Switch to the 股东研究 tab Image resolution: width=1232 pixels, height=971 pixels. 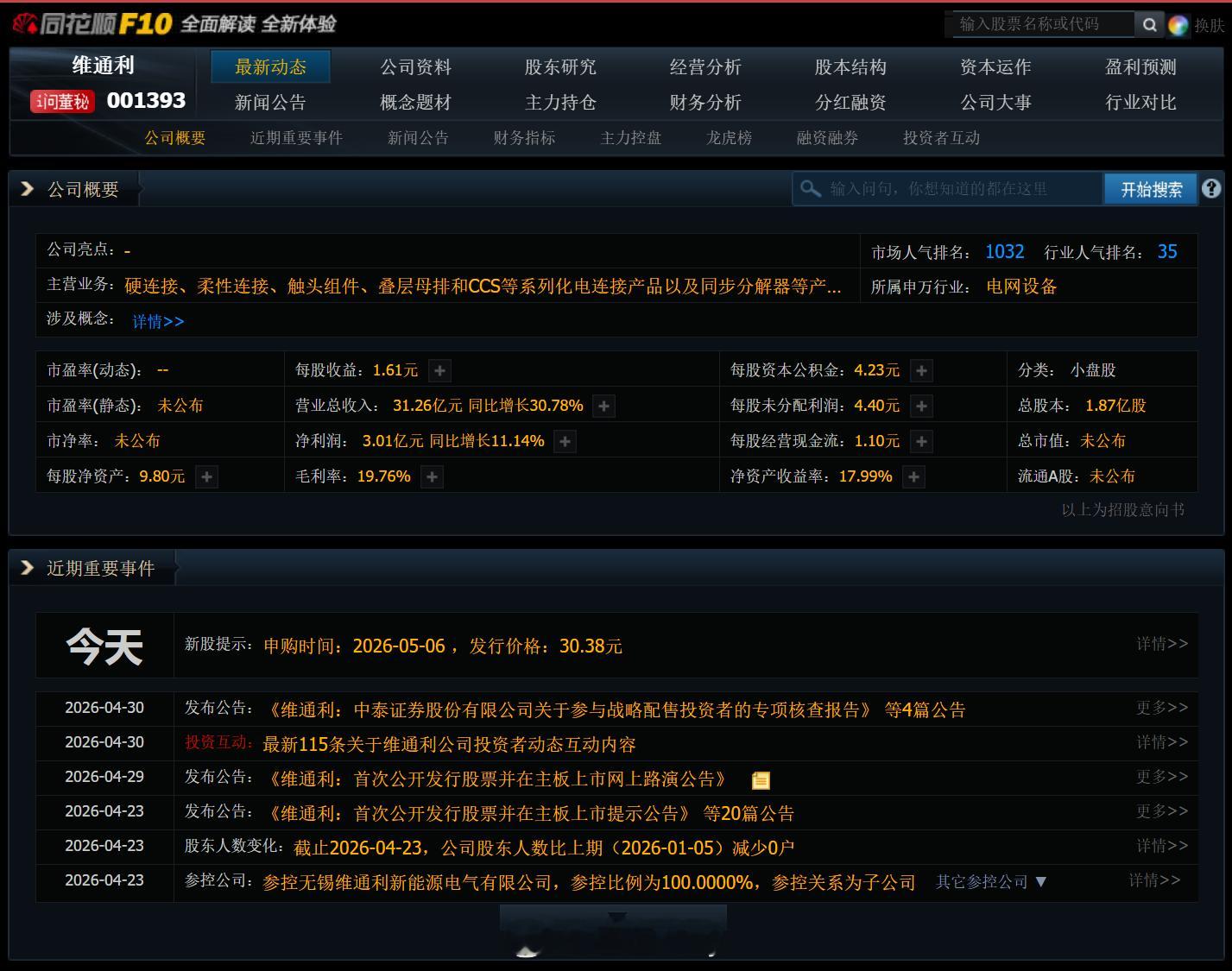(x=560, y=67)
